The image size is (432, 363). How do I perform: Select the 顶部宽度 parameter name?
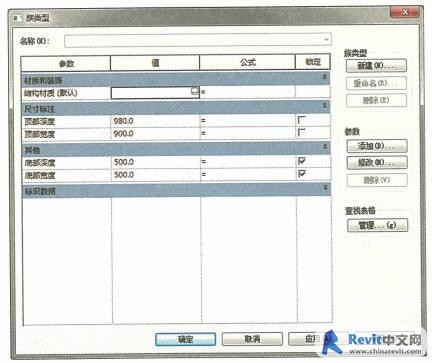pyautogui.click(x=40, y=134)
